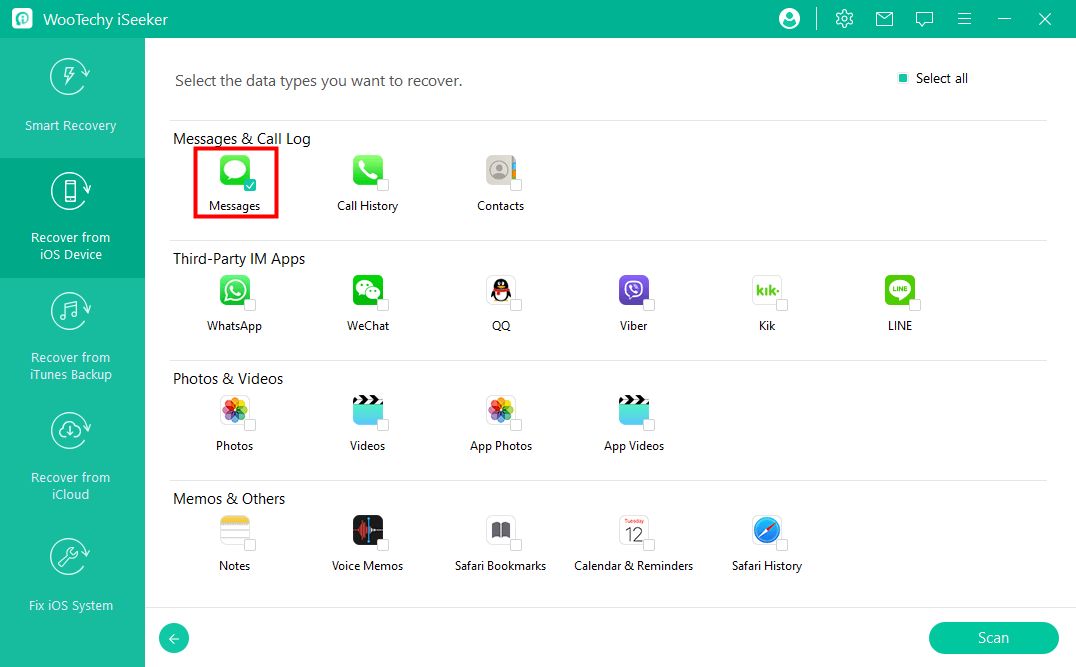Image resolution: width=1076 pixels, height=667 pixels.
Task: Tick the Notes checkbox
Action: [x=250, y=545]
